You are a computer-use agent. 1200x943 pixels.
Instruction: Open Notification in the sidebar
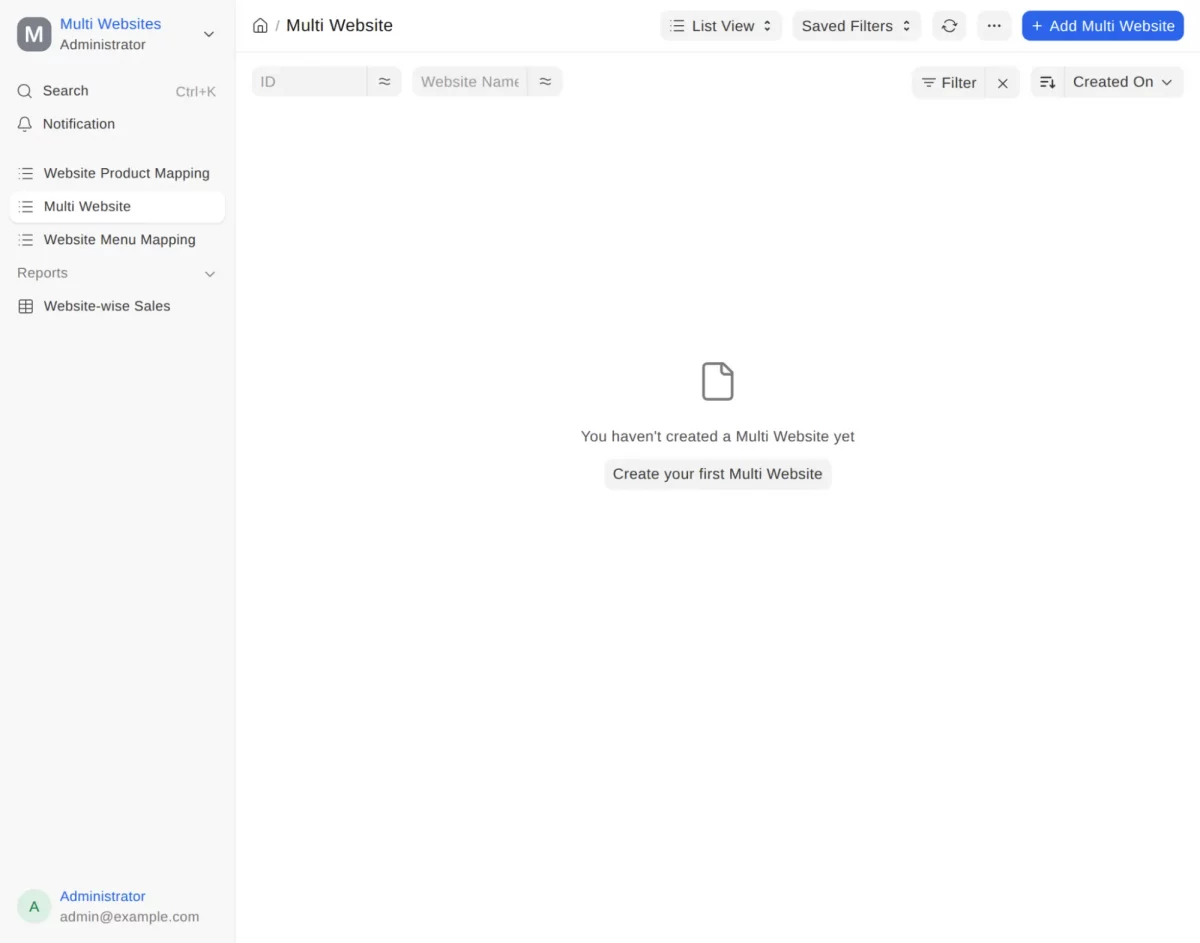pos(117,124)
